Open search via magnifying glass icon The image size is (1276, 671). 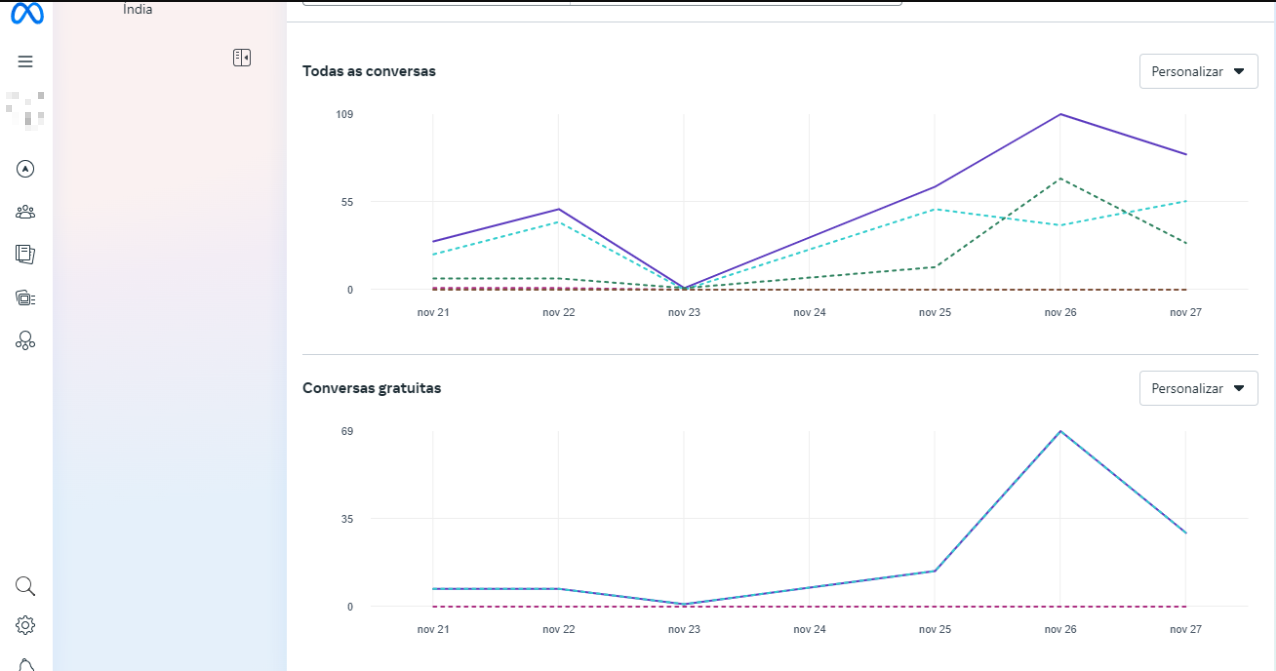tap(26, 586)
